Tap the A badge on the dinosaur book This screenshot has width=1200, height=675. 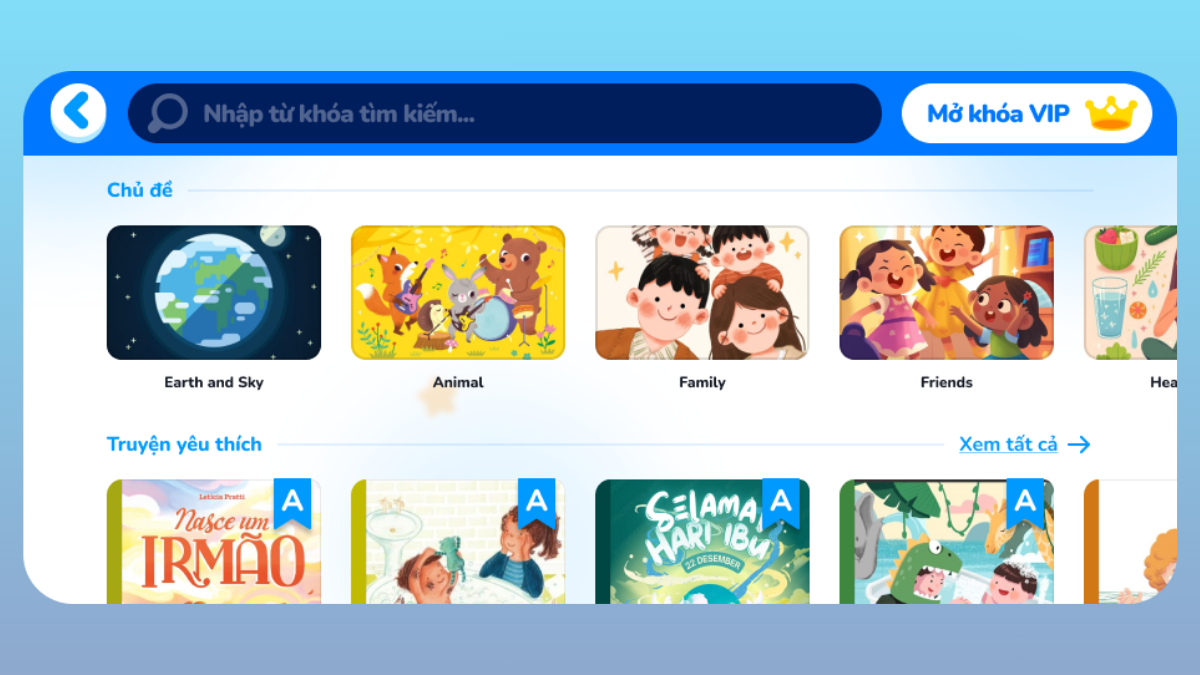1025,503
